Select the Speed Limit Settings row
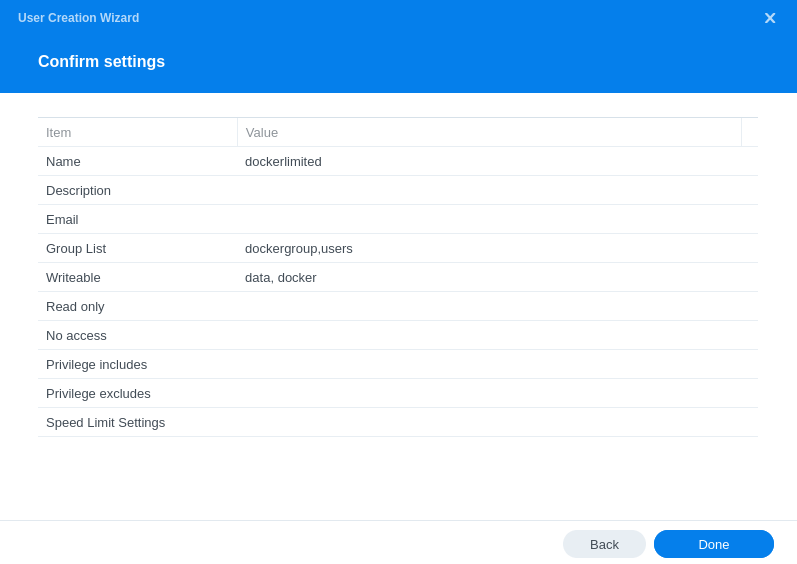 (397, 422)
